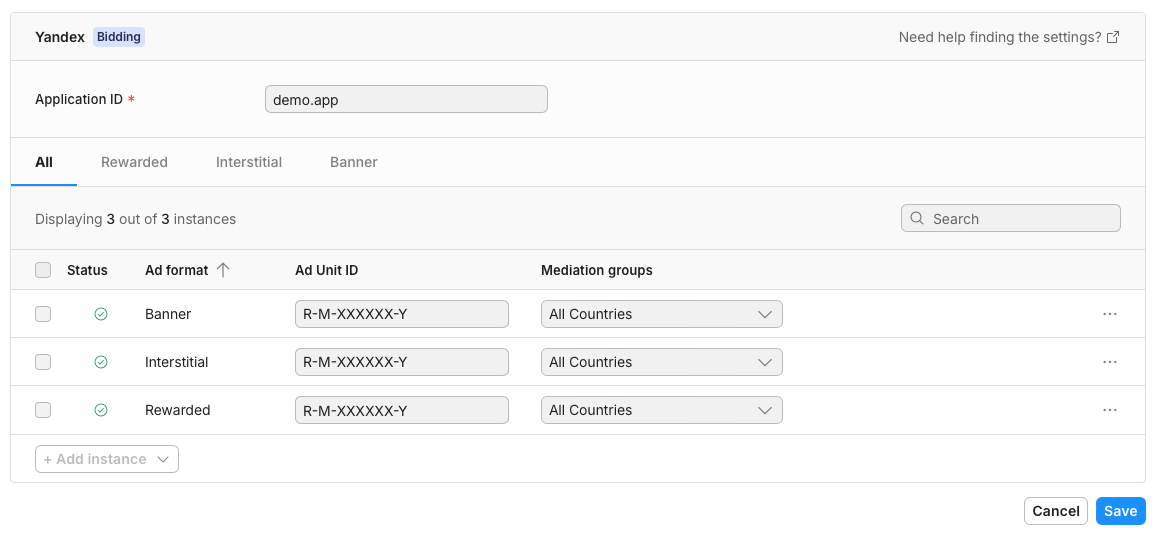Open external link icon next to help text

pyautogui.click(x=1113, y=37)
